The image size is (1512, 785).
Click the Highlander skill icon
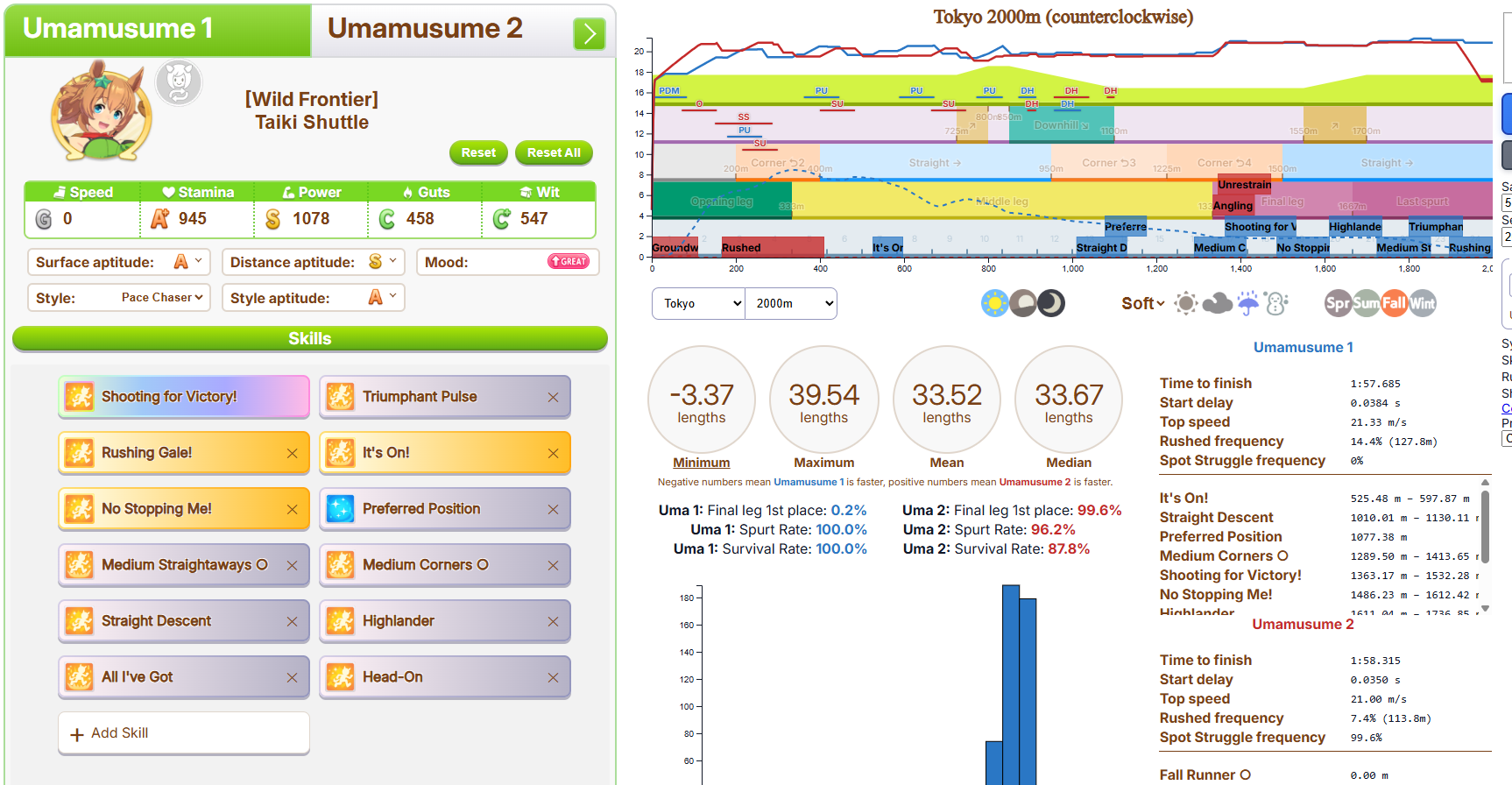pos(340,621)
